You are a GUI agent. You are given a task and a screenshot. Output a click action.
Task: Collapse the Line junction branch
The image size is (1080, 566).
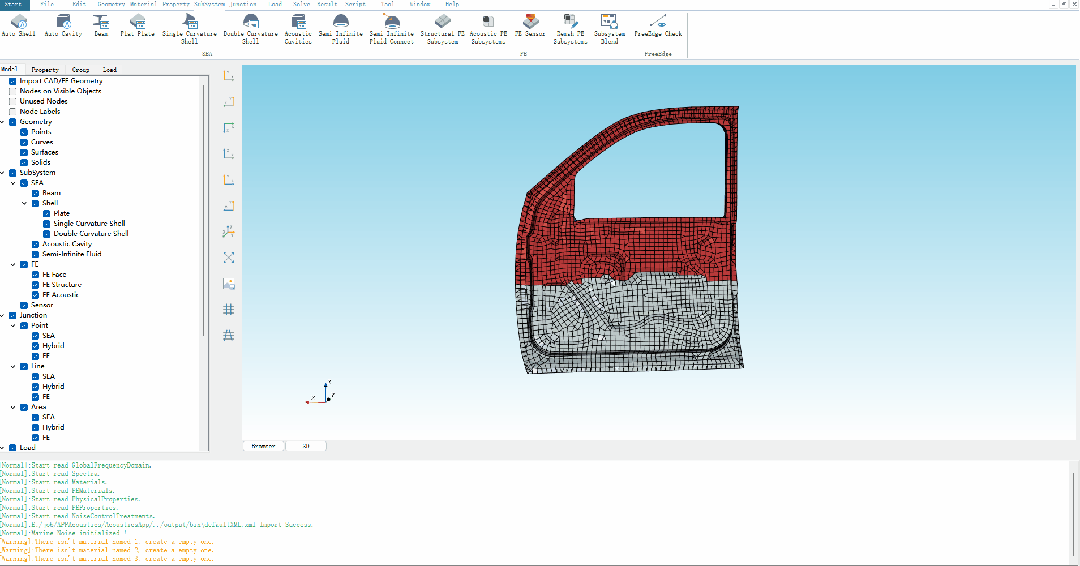click(x=13, y=366)
